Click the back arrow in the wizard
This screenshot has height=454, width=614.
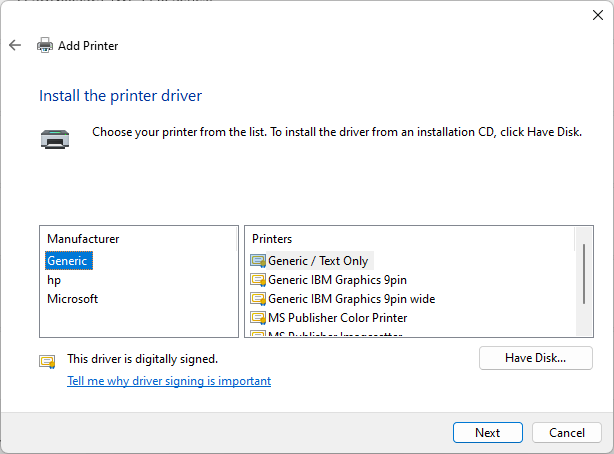tap(15, 45)
